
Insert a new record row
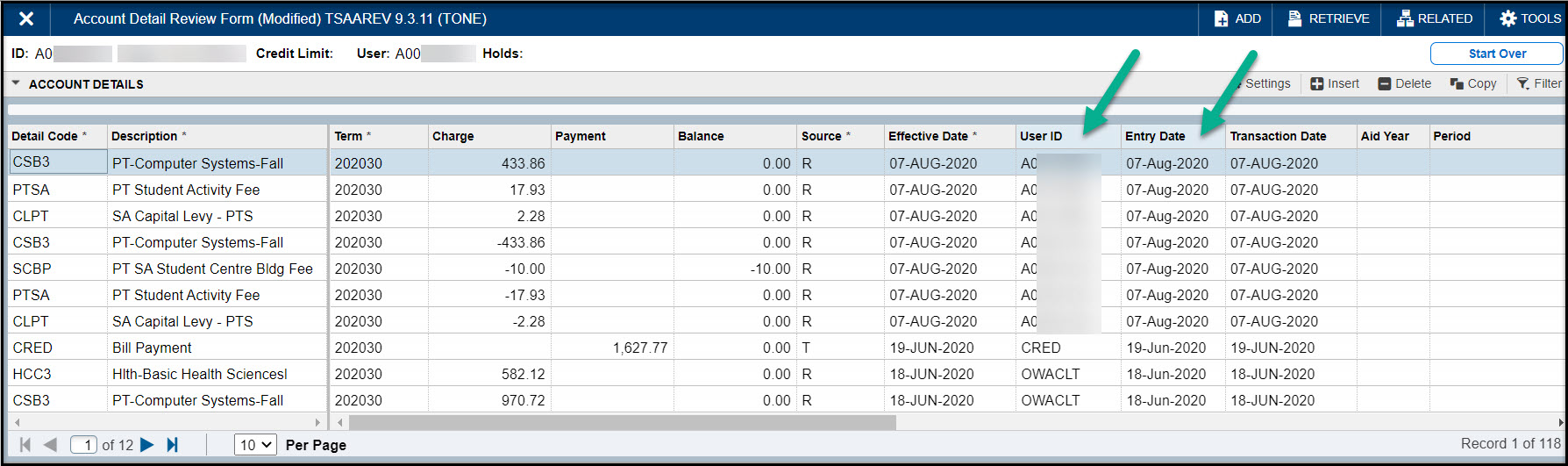1335,83
